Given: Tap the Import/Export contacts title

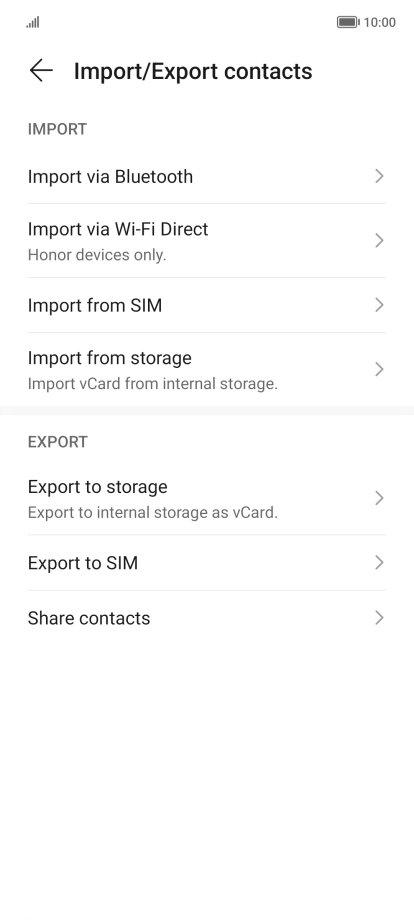Looking at the screenshot, I should coord(193,71).
